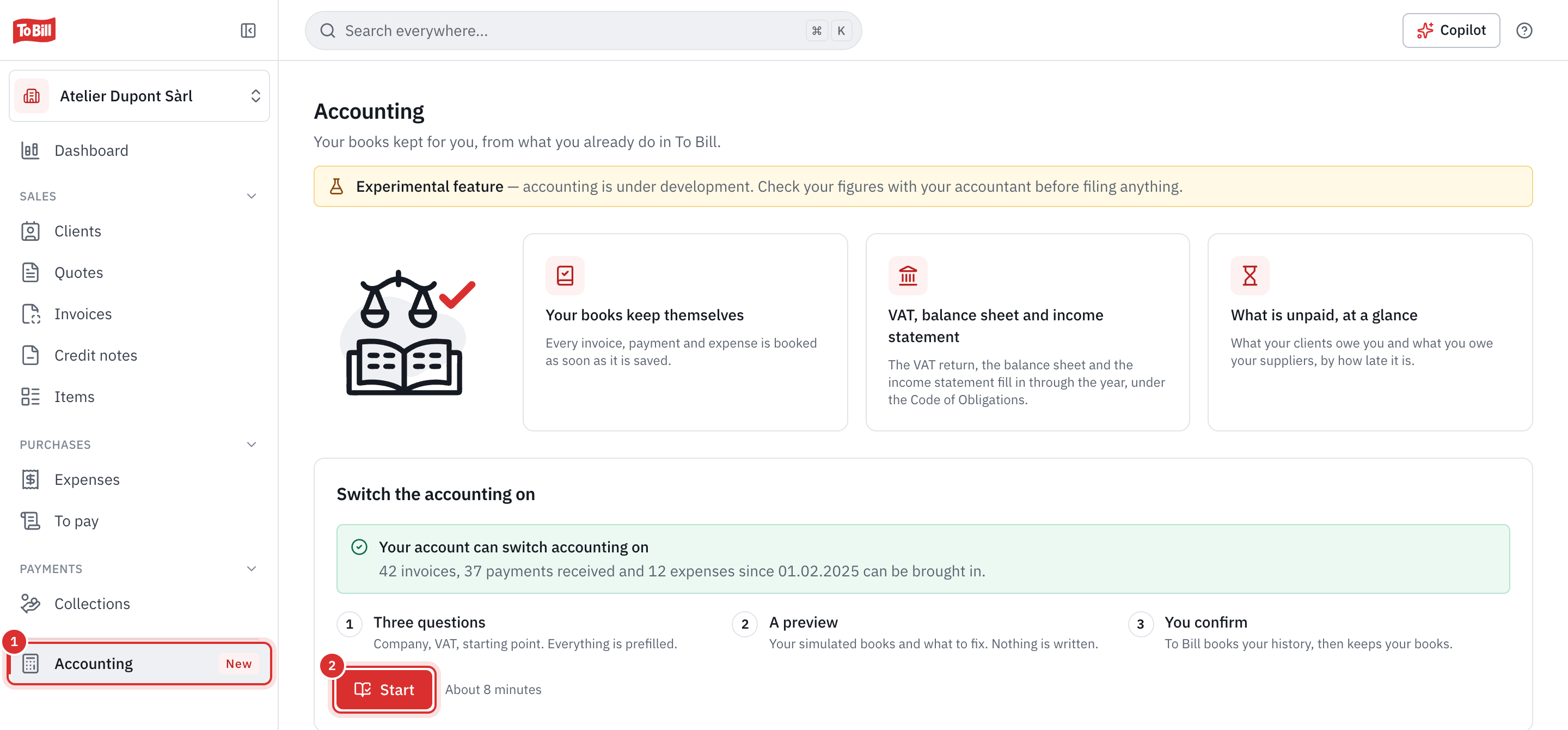
Task: Click the New badge beside Accounting
Action: pyautogui.click(x=238, y=664)
